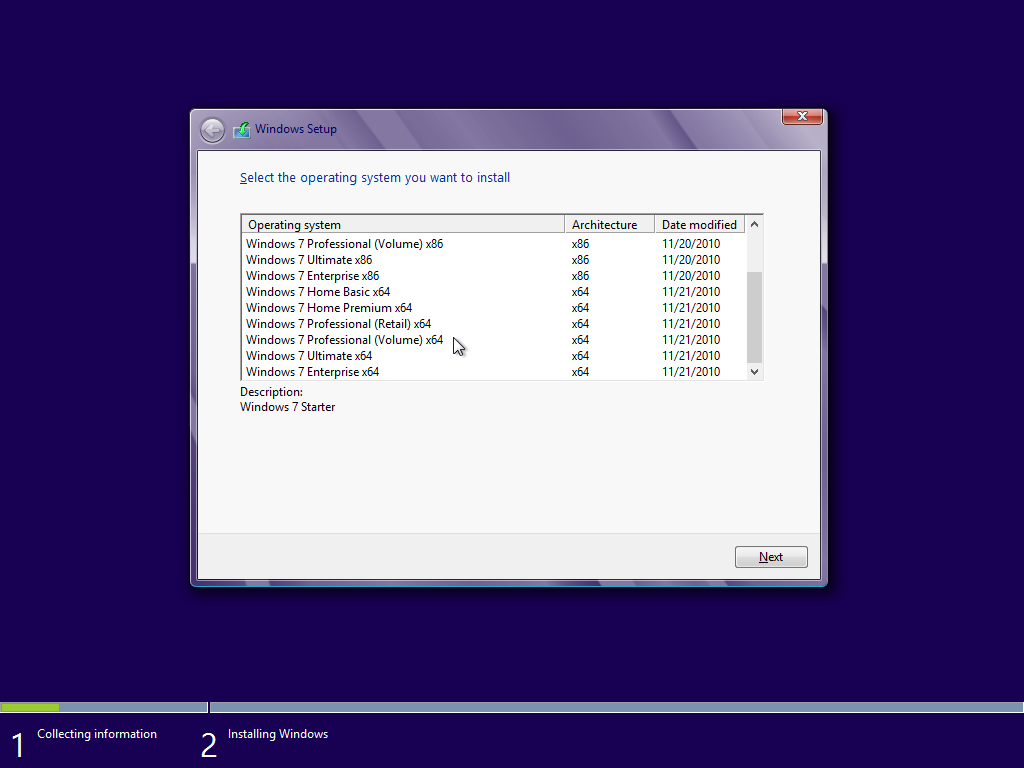Close the Windows Setup dialog
Screen dimensions: 1024x768
coord(802,116)
